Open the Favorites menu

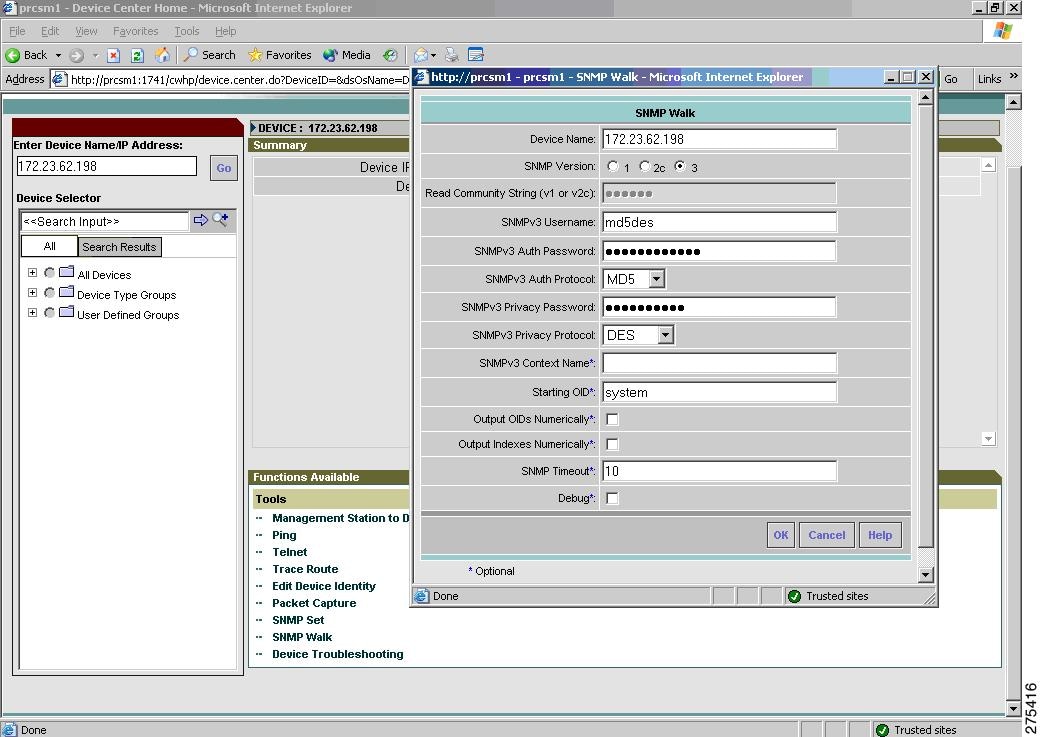point(135,31)
